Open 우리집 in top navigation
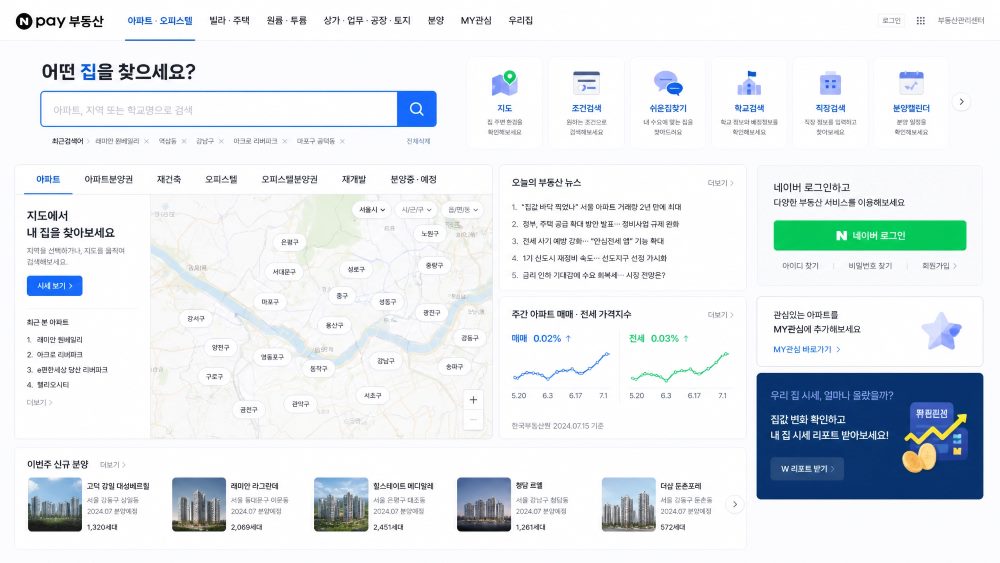Viewport: 1000px width, 563px height. [x=520, y=20]
